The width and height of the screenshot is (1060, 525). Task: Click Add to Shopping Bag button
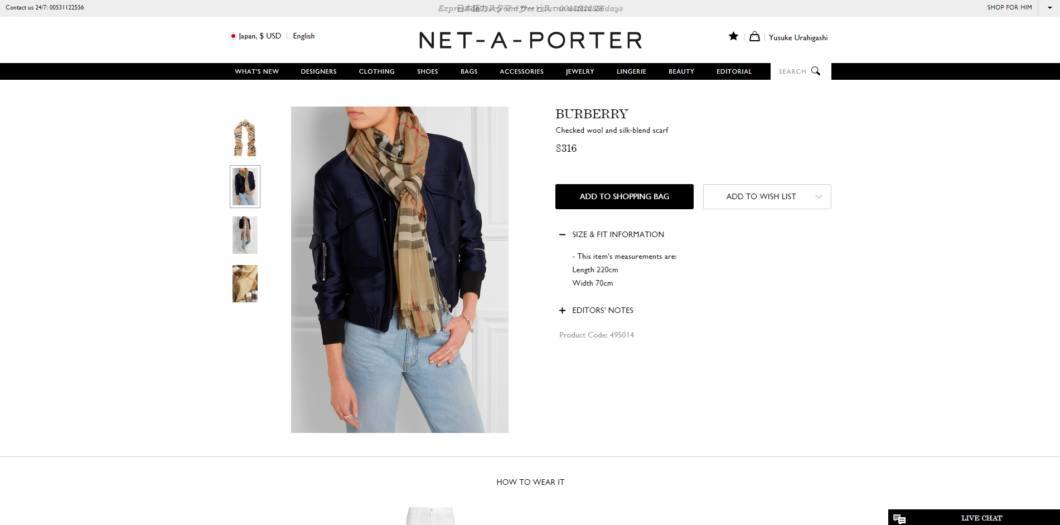coord(624,197)
